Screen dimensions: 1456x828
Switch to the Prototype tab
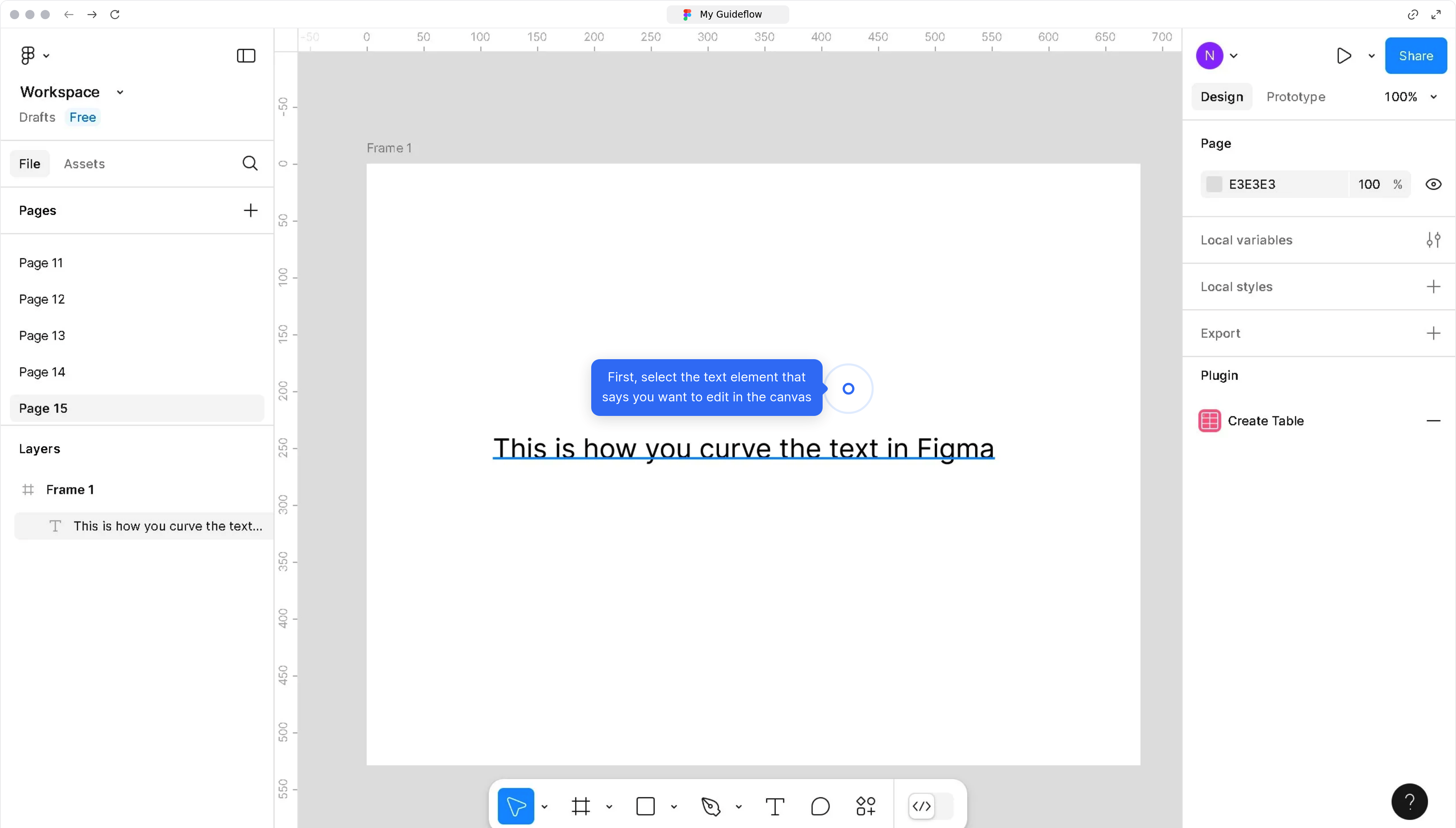pos(1296,96)
